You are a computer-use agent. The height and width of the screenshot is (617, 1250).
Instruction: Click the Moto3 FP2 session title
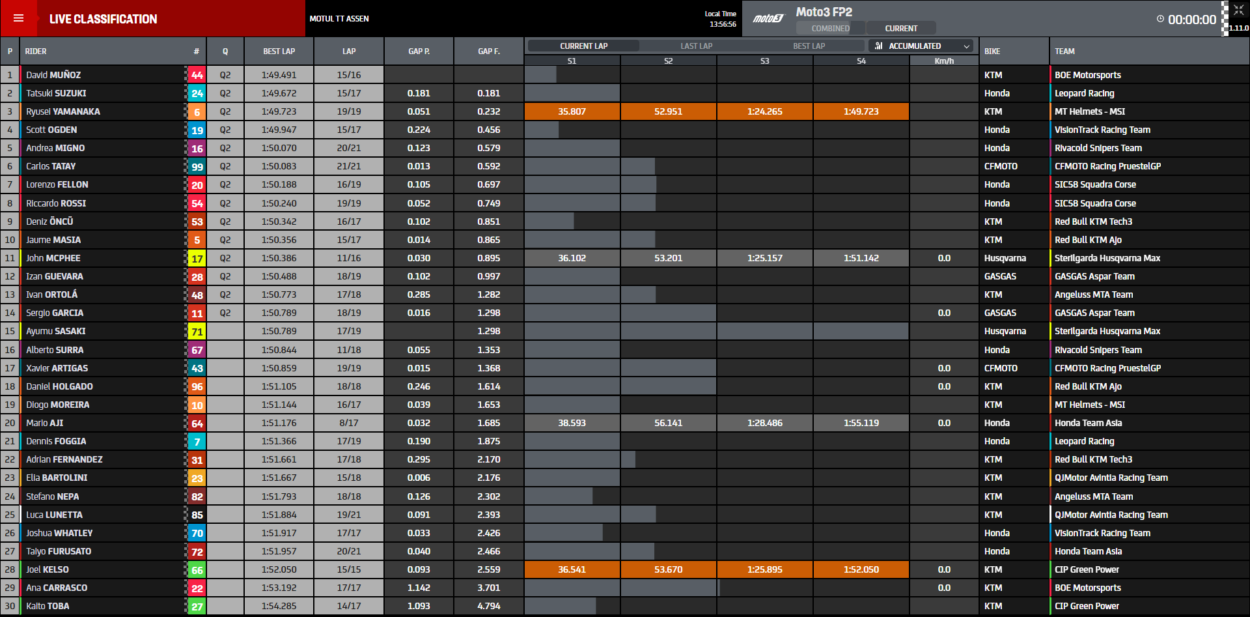click(x=823, y=12)
